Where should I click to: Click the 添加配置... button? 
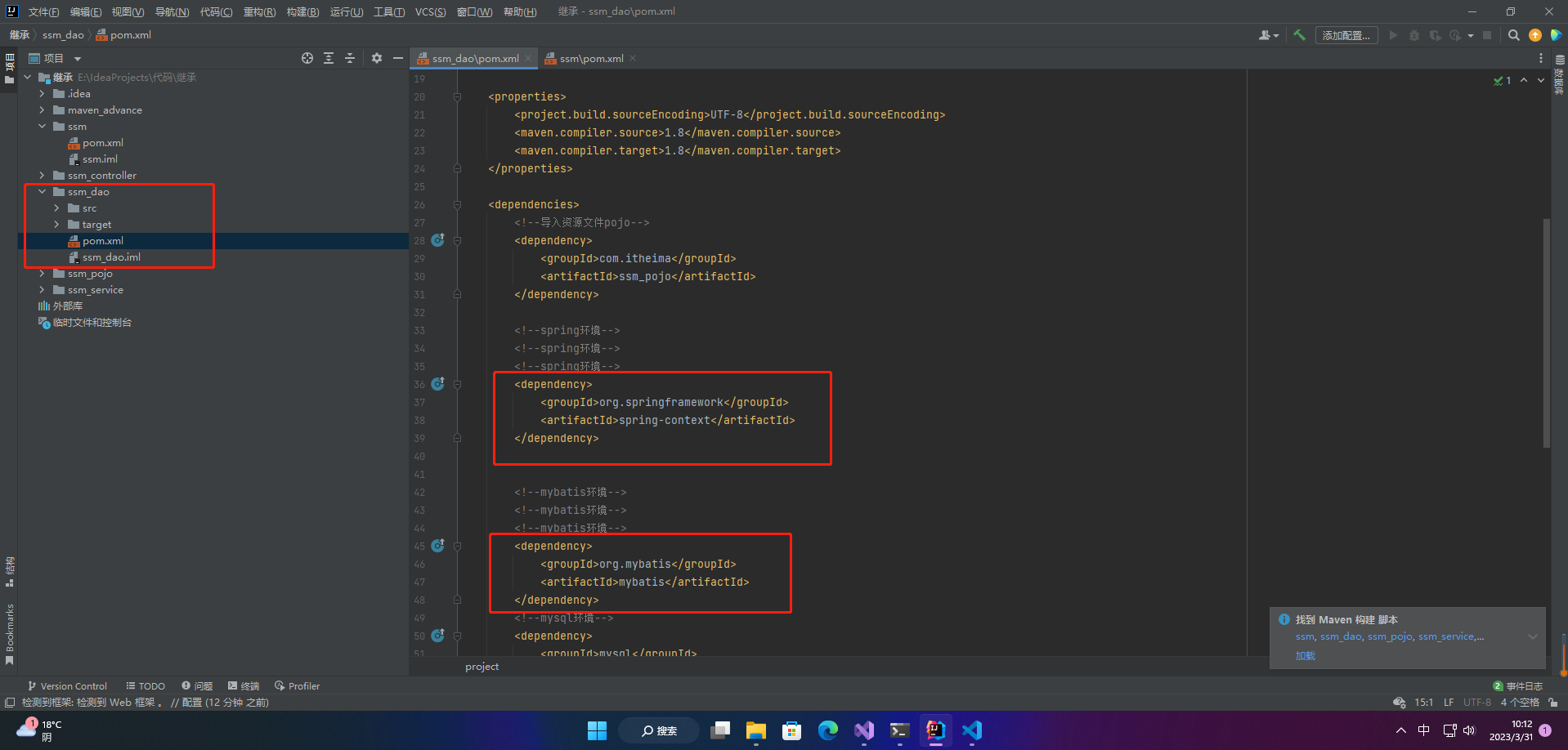[x=1346, y=35]
